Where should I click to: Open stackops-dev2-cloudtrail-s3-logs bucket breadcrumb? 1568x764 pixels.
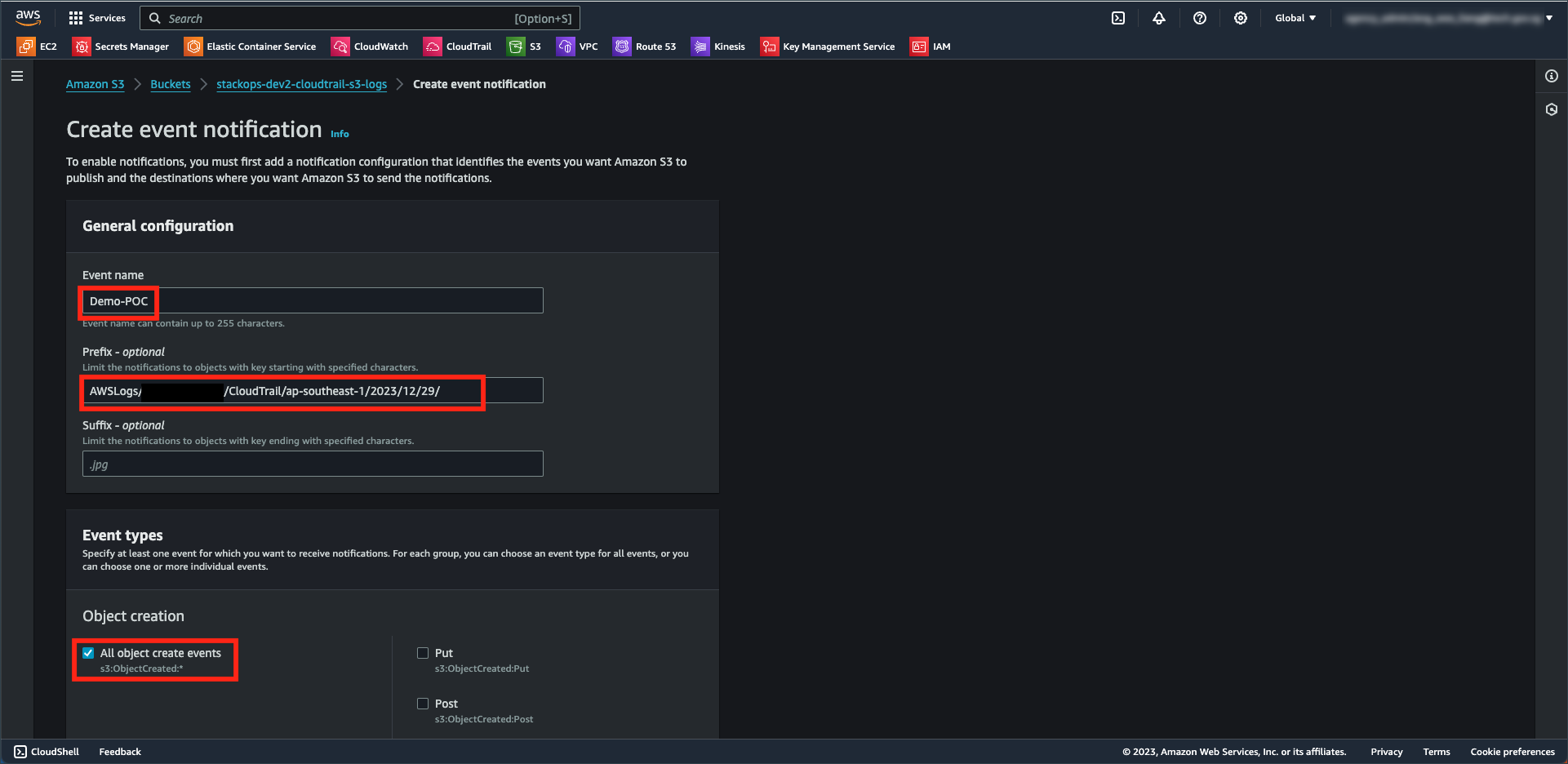[x=301, y=84]
